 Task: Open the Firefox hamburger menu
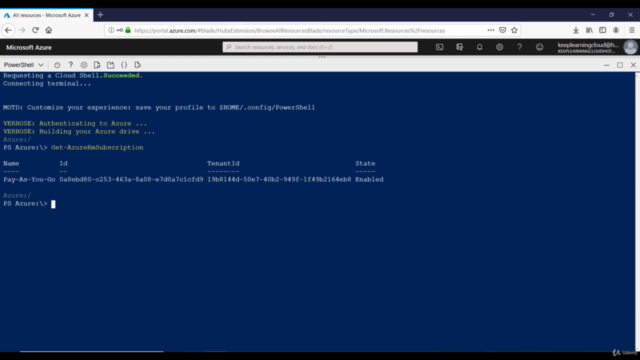632,30
